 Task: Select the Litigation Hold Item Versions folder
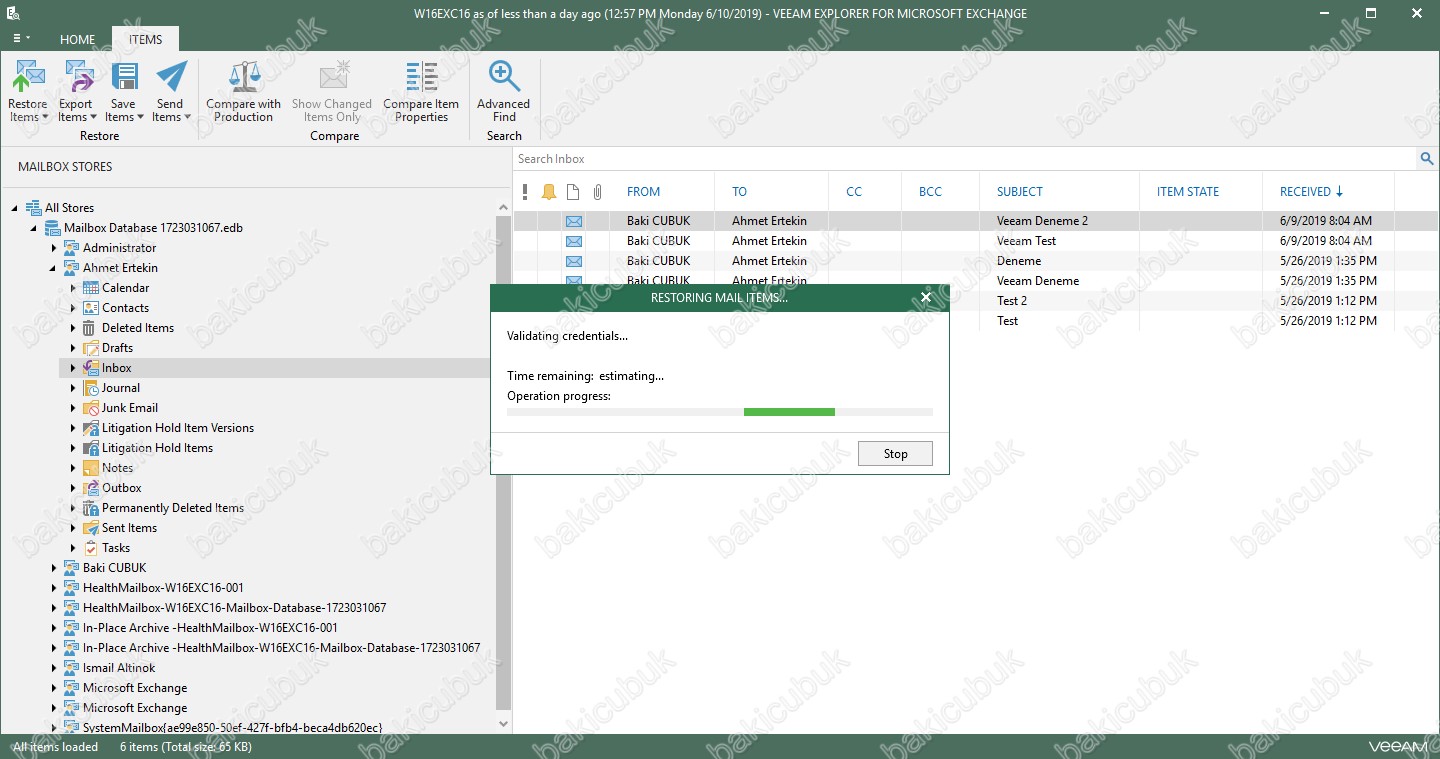click(178, 428)
